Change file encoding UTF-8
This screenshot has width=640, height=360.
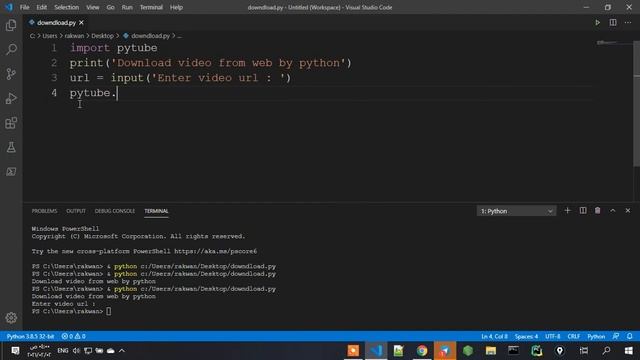(553, 336)
